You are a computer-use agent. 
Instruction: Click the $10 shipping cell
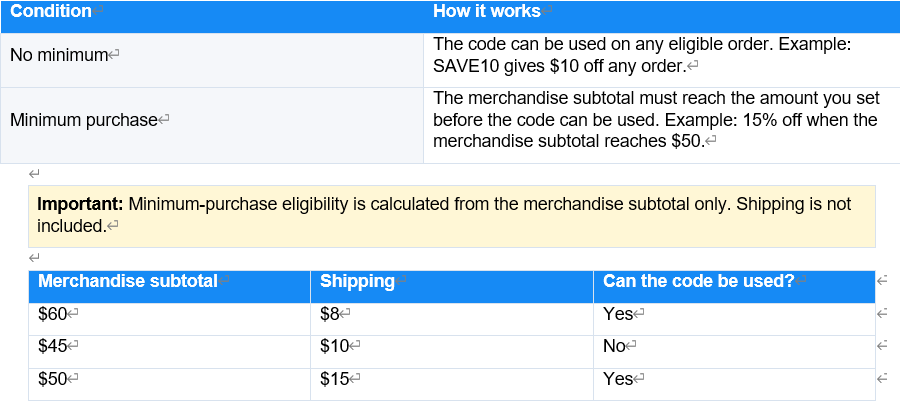click(452, 352)
